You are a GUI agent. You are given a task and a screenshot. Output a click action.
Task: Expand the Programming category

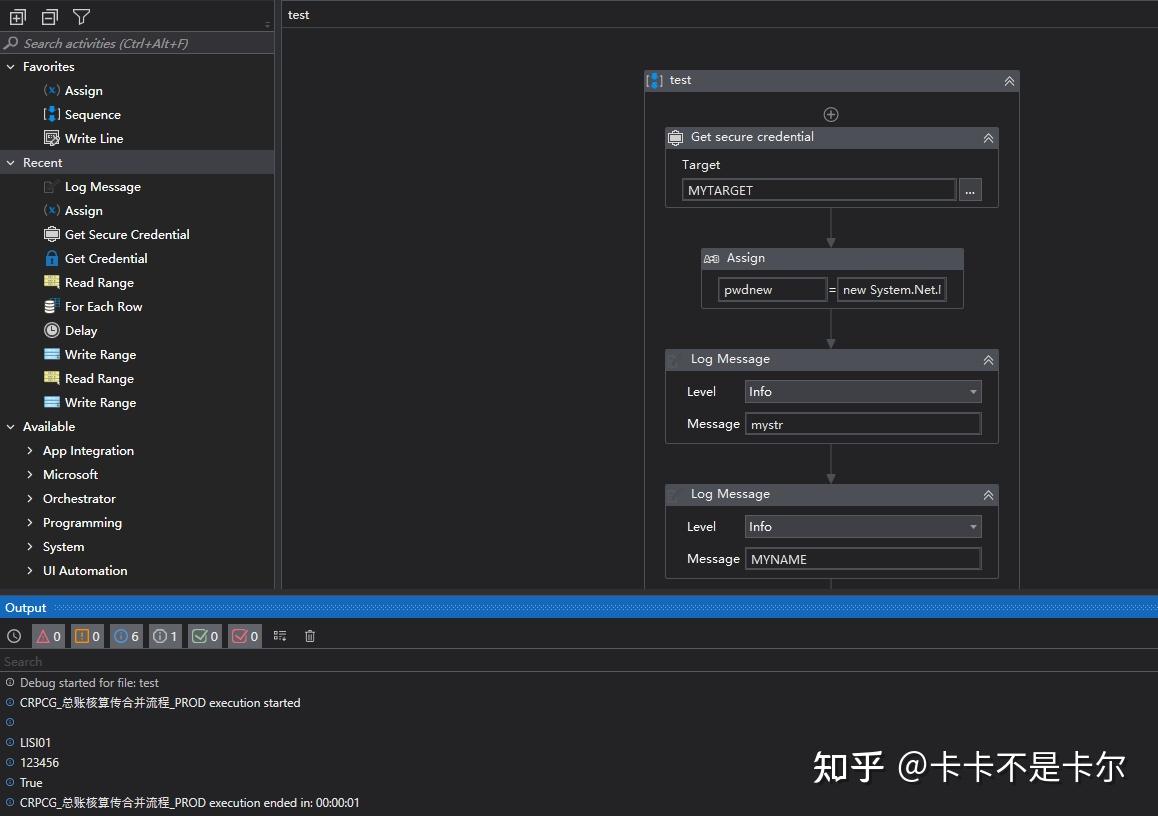30,522
